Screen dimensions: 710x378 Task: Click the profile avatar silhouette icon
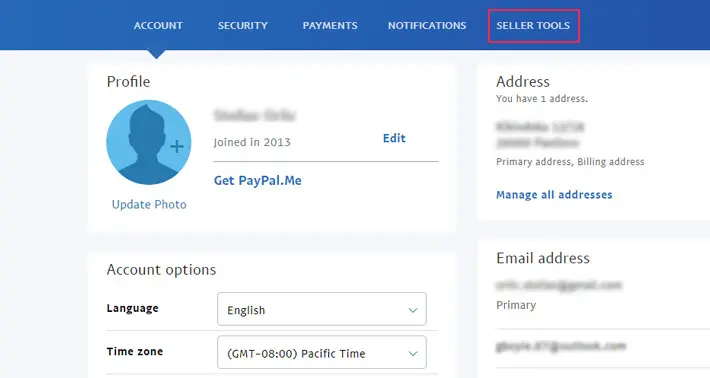coord(149,142)
